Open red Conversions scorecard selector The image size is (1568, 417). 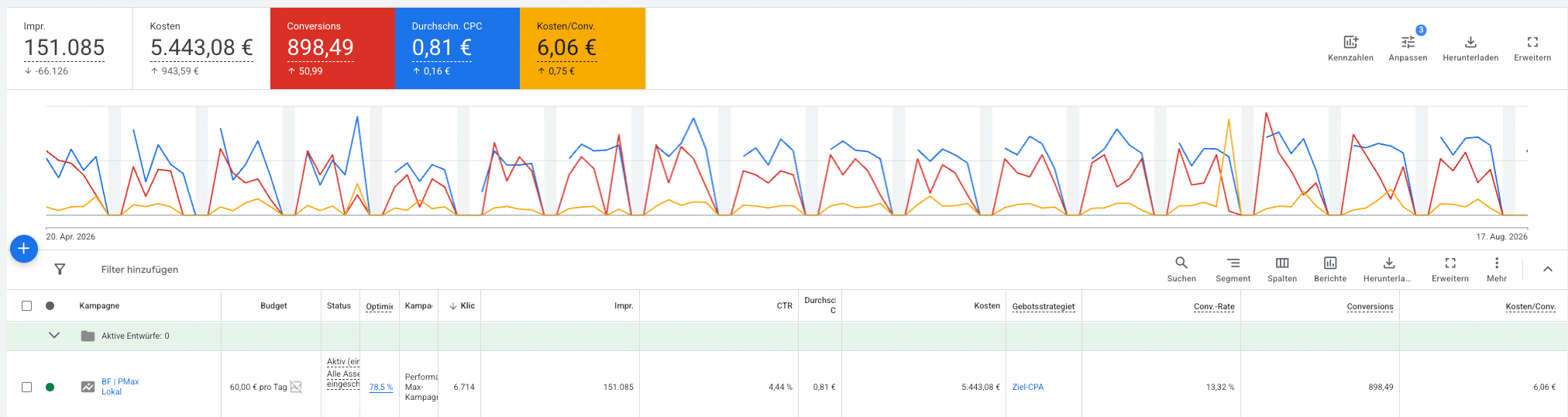coord(332,48)
